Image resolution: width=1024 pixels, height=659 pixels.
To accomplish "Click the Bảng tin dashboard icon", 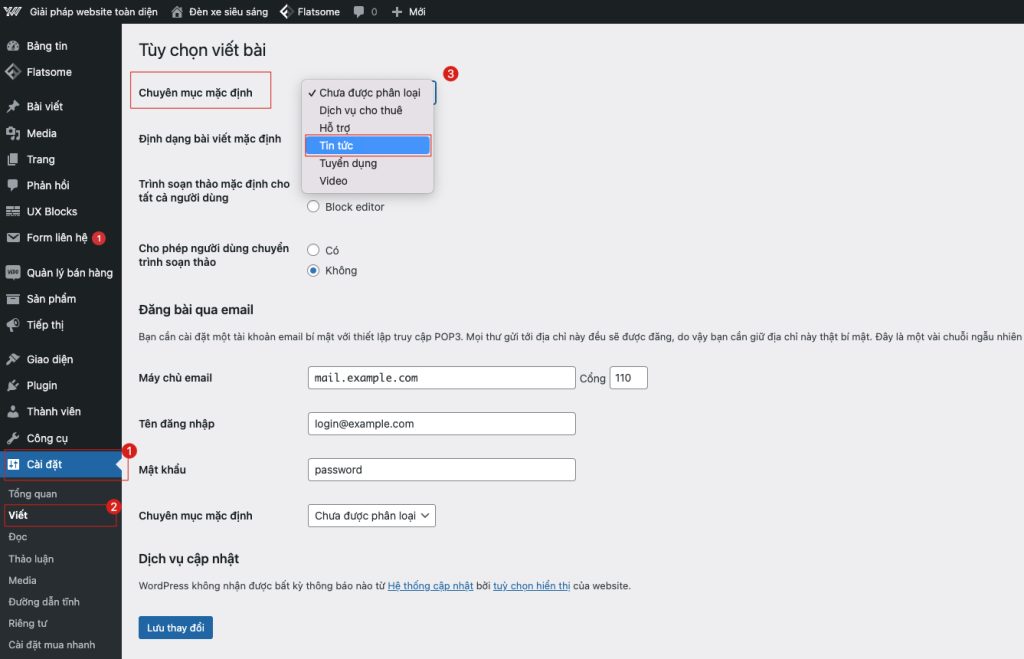I will [13, 46].
